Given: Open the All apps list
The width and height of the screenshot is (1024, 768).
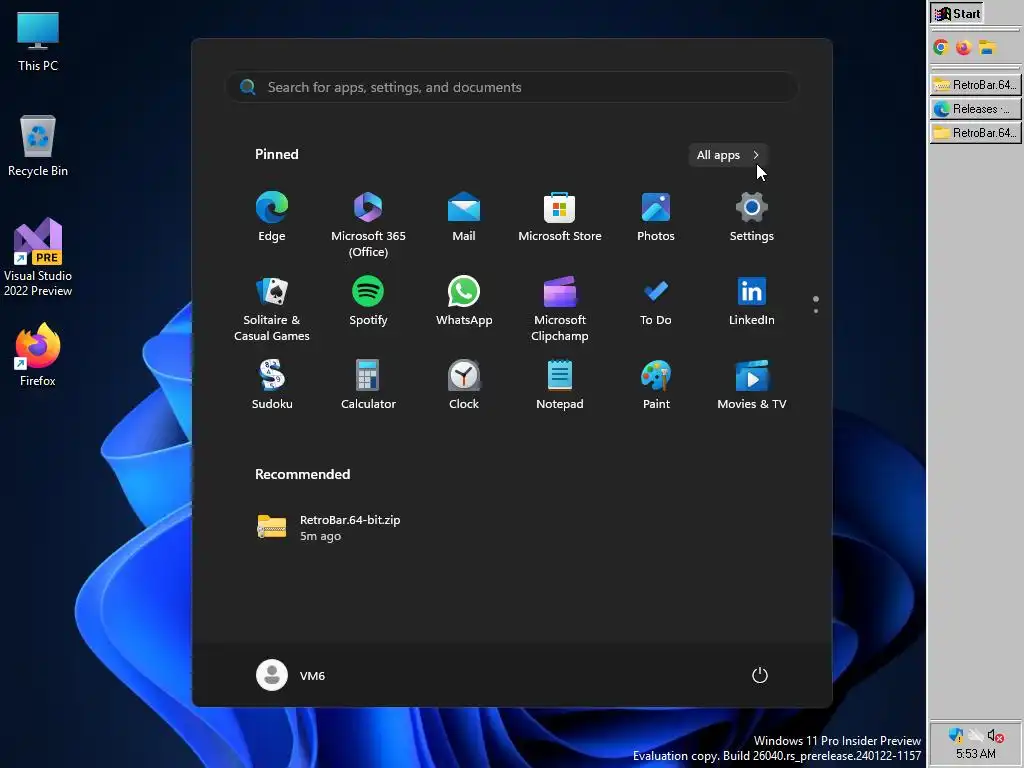Looking at the screenshot, I should [728, 155].
